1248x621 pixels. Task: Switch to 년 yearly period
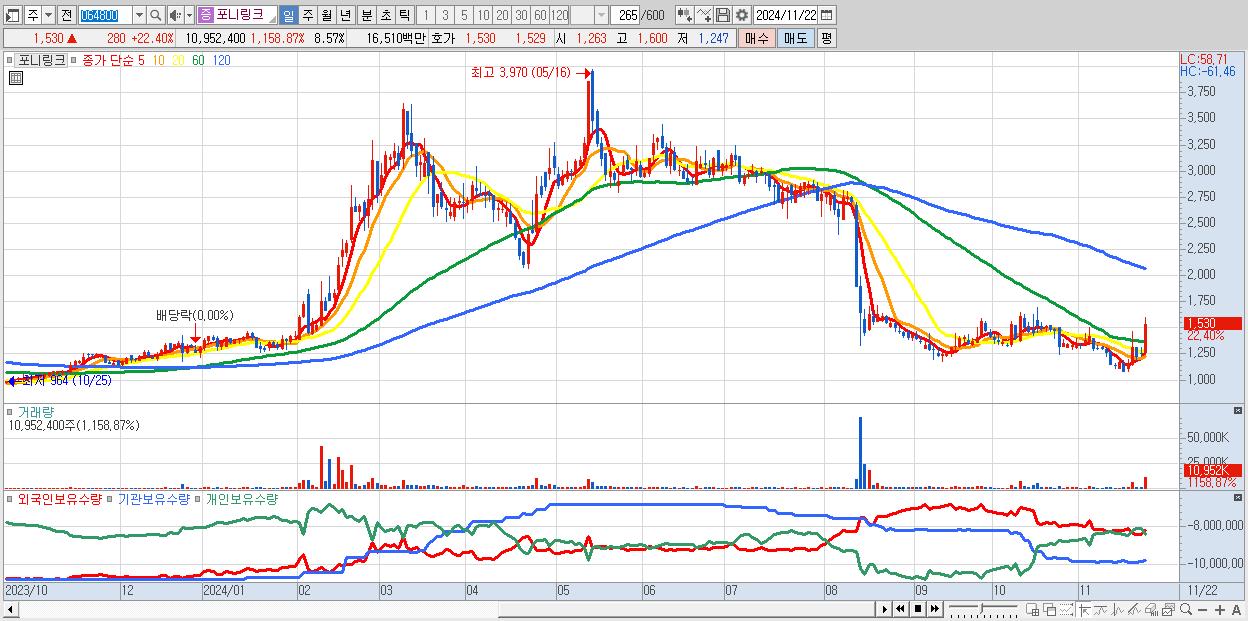click(345, 15)
